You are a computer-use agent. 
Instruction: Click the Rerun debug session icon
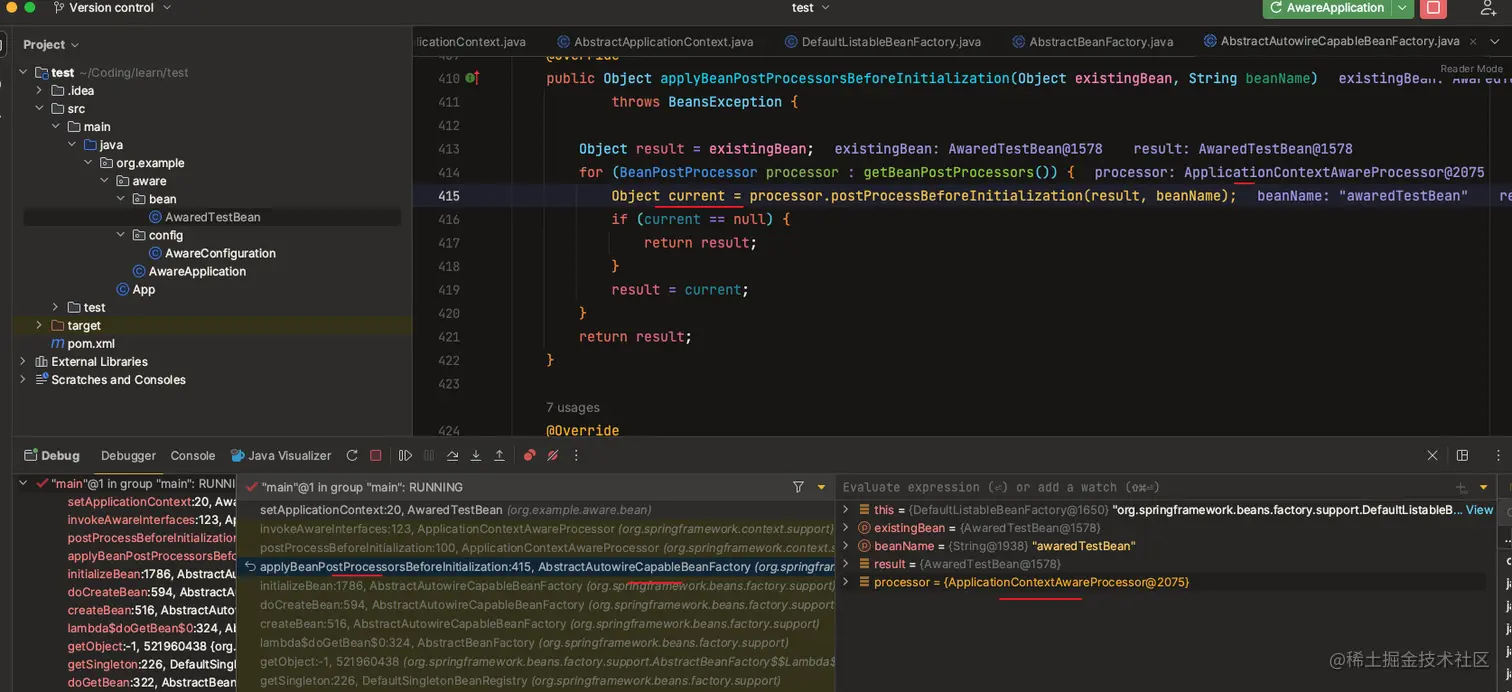tap(352, 455)
